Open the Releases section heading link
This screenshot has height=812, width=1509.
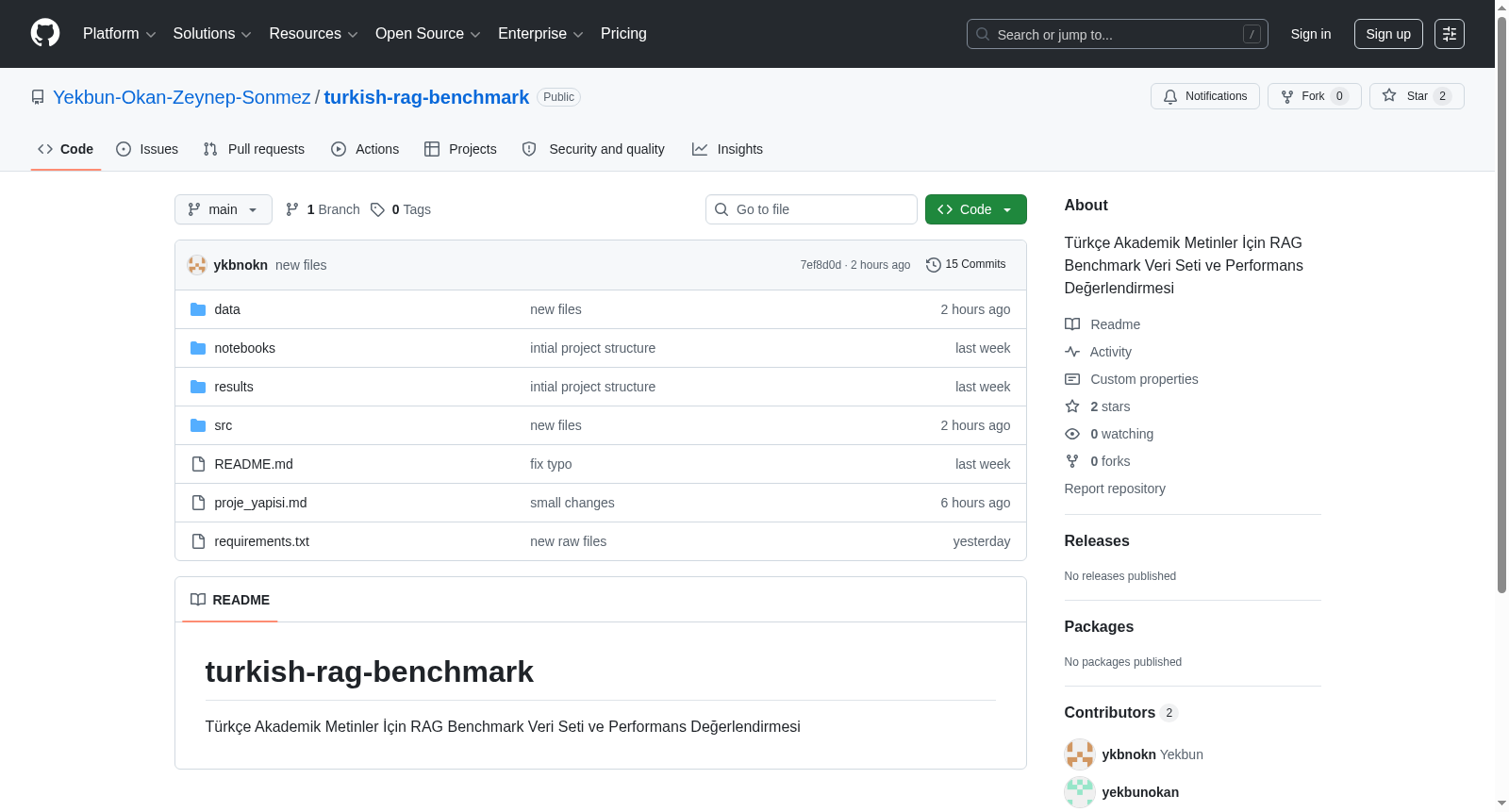pos(1097,541)
